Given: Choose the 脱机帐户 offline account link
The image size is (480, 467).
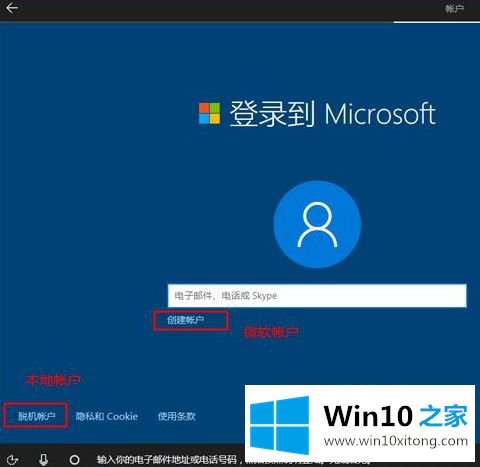Looking at the screenshot, I should [x=37, y=416].
